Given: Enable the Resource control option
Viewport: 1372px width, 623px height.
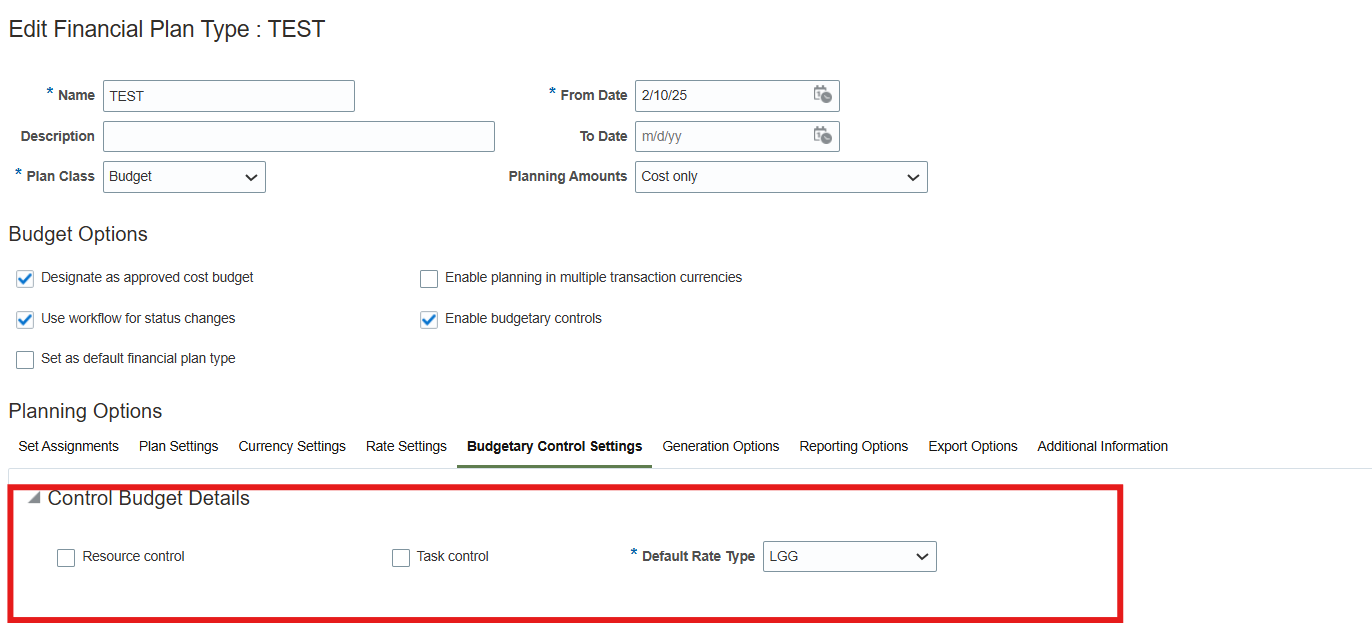Looking at the screenshot, I should [x=66, y=557].
